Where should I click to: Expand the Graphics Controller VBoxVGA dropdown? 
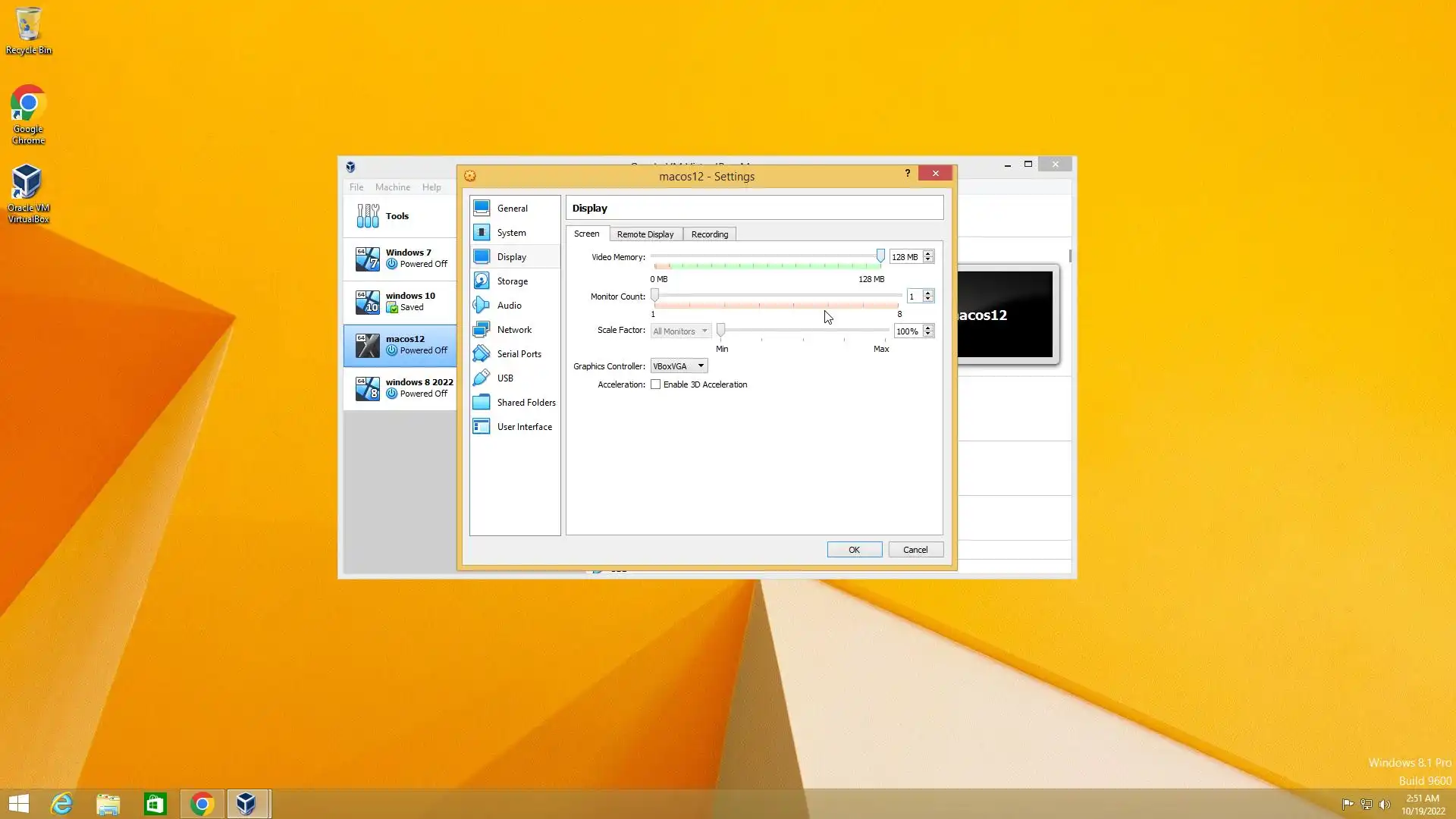coord(679,366)
